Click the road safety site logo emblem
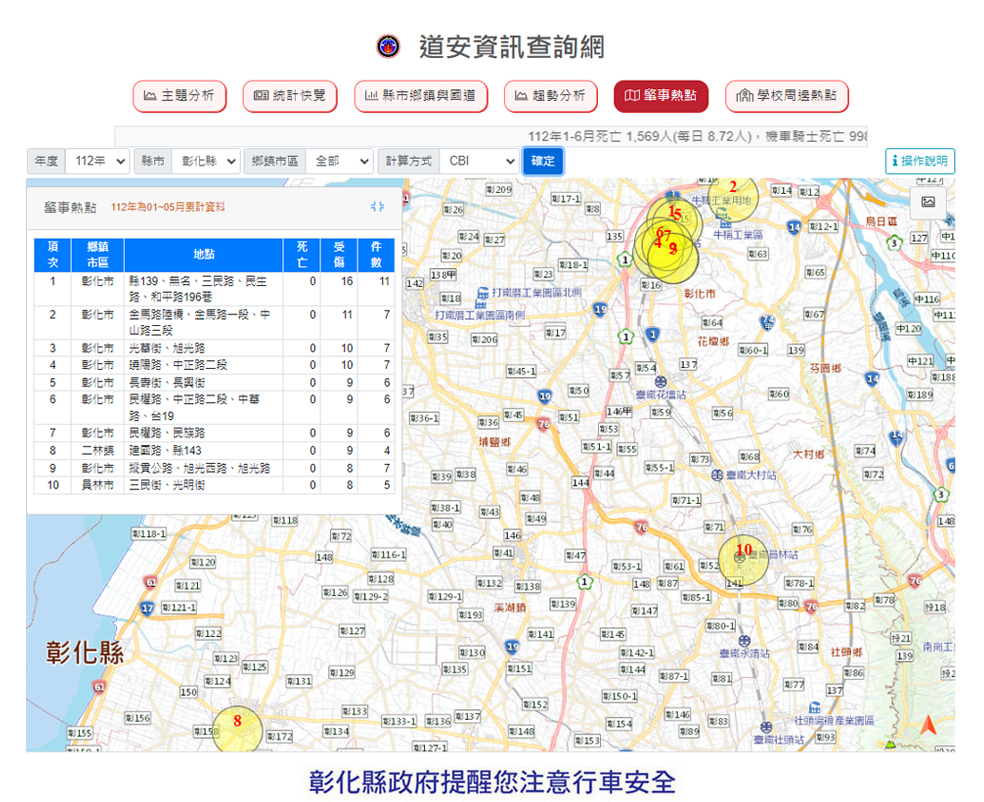Screen dimensions: 984x802 tap(388, 46)
